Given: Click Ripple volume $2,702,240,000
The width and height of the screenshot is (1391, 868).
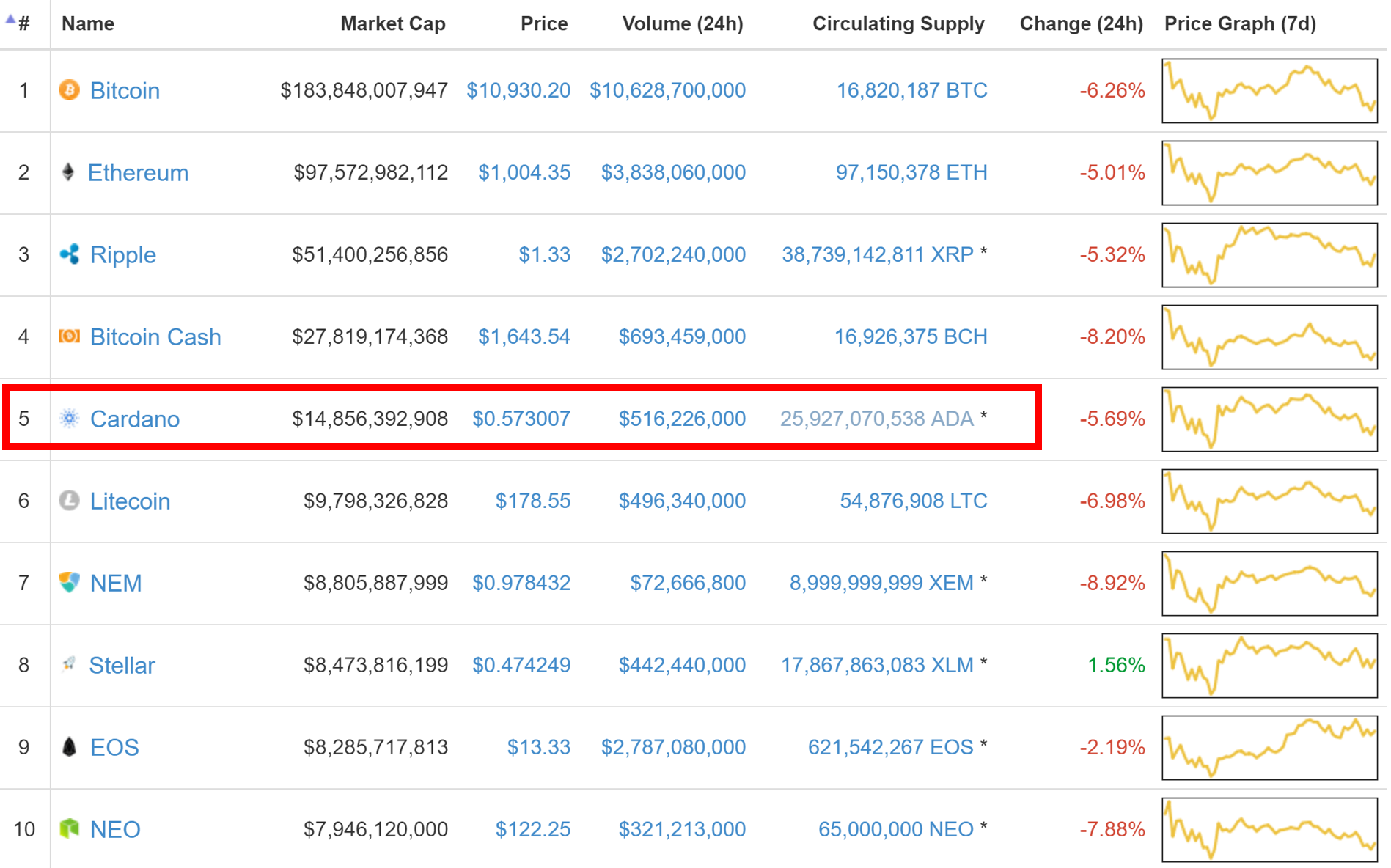Looking at the screenshot, I should point(674,254).
